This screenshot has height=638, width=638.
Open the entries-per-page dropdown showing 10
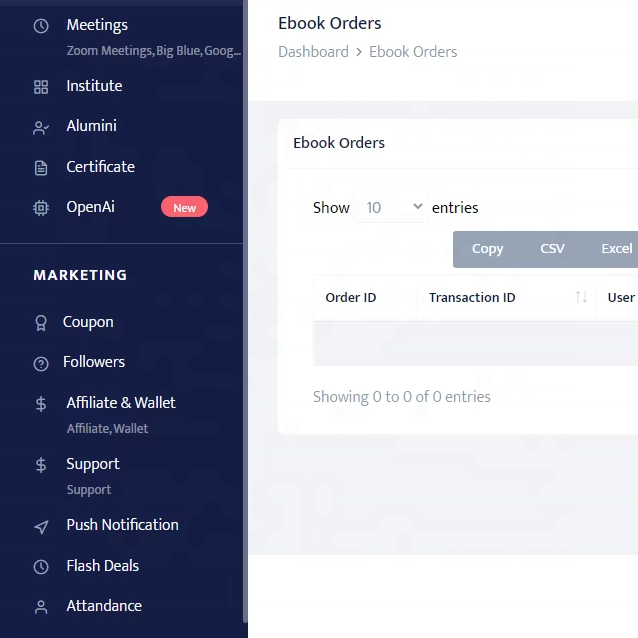(390, 208)
